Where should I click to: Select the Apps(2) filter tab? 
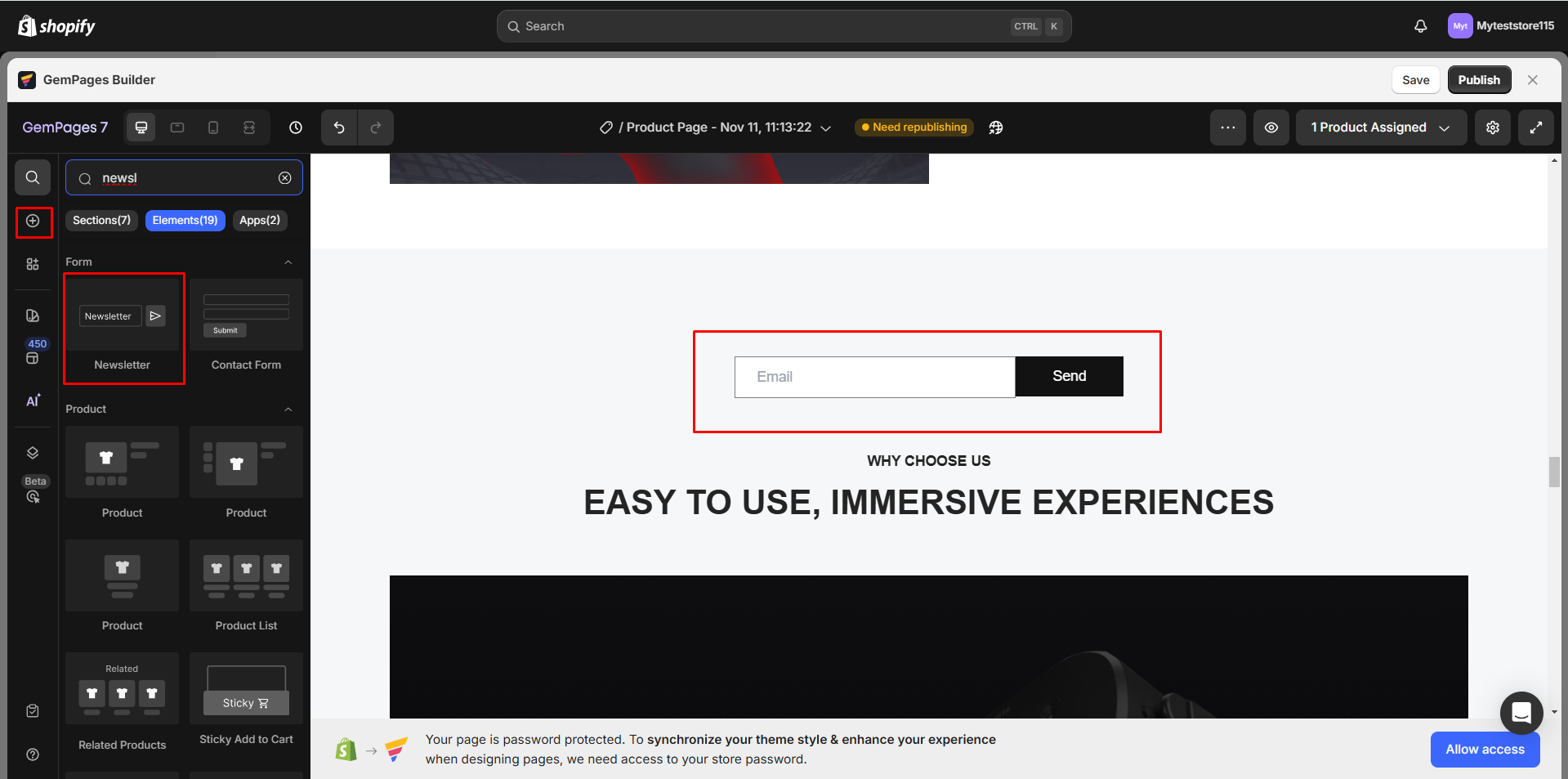pos(260,220)
